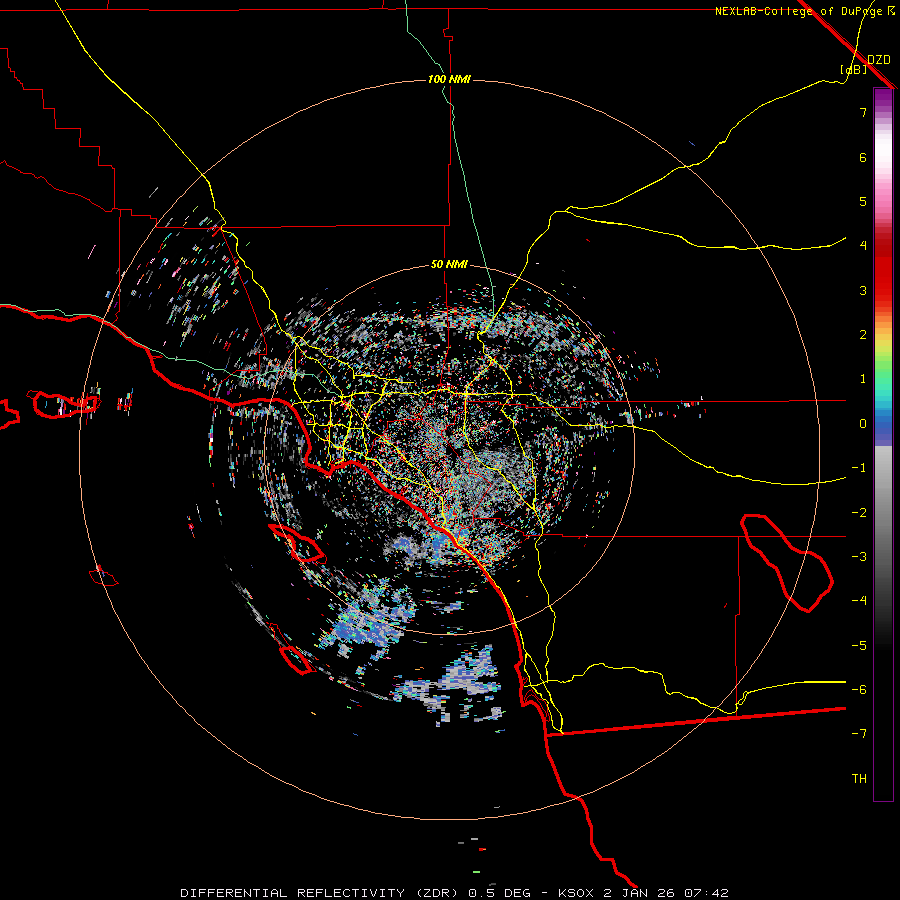
Task: Click the [dB] unit label
Action: (x=854, y=69)
